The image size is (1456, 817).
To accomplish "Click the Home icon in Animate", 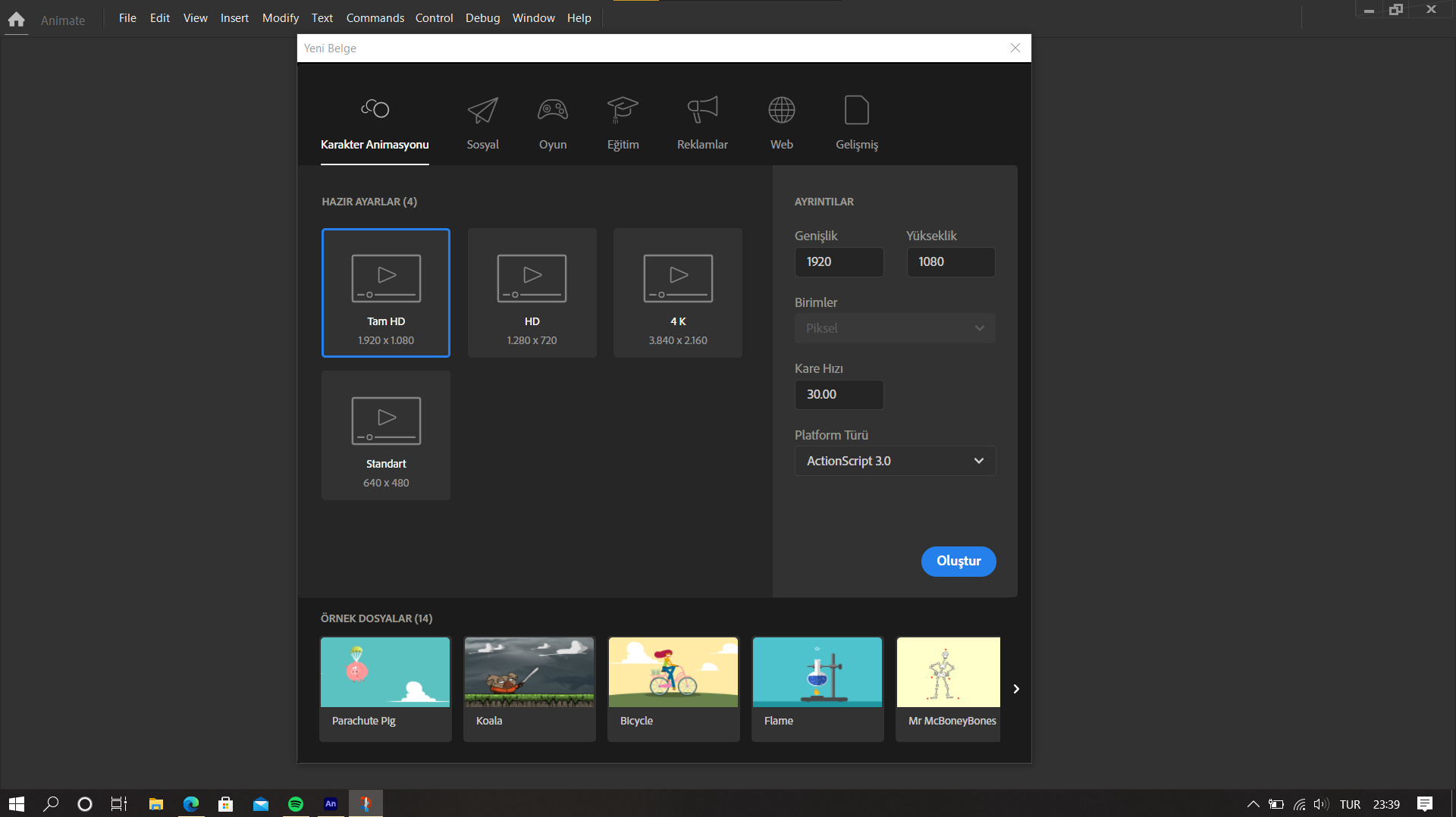I will [x=16, y=20].
